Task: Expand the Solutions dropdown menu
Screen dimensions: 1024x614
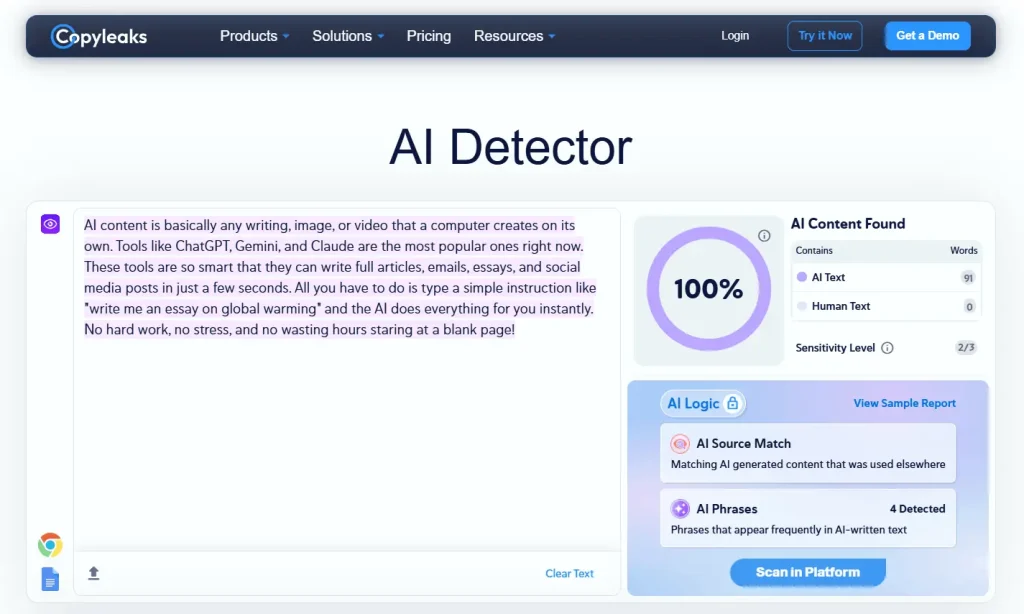Action: [348, 36]
